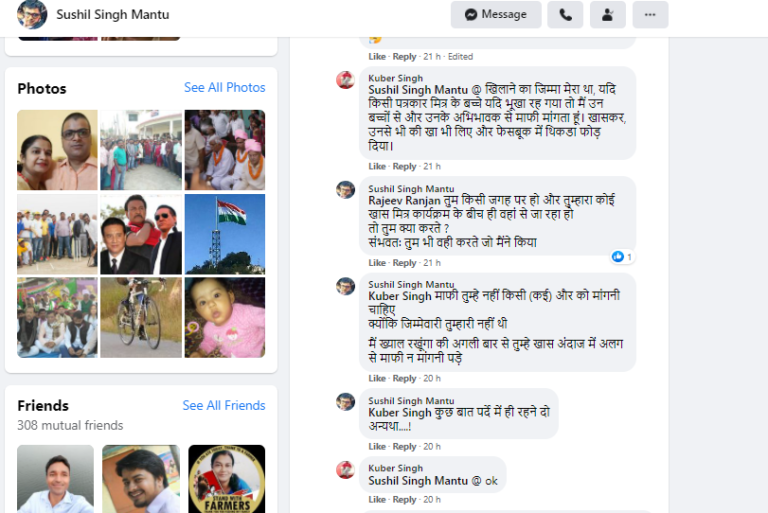Image resolution: width=768 pixels, height=513 pixels.
Task: Open the bicycle on road photo
Action: click(x=141, y=318)
